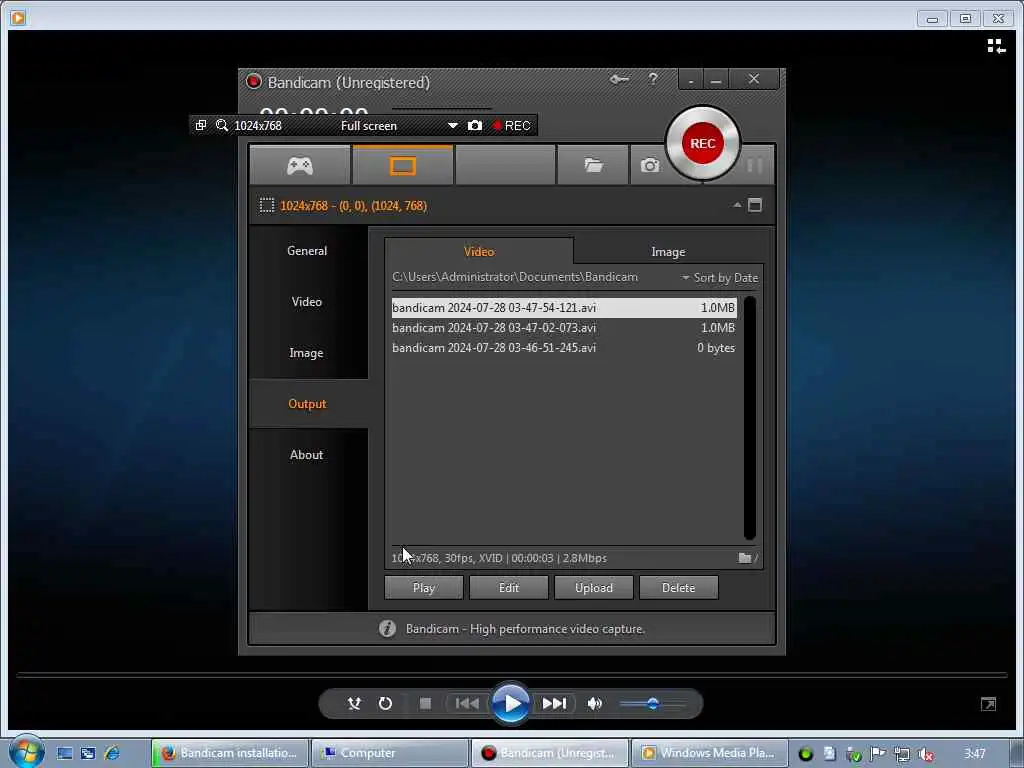
Task: Click the dotted rectangle selection icon
Action: click(266, 206)
